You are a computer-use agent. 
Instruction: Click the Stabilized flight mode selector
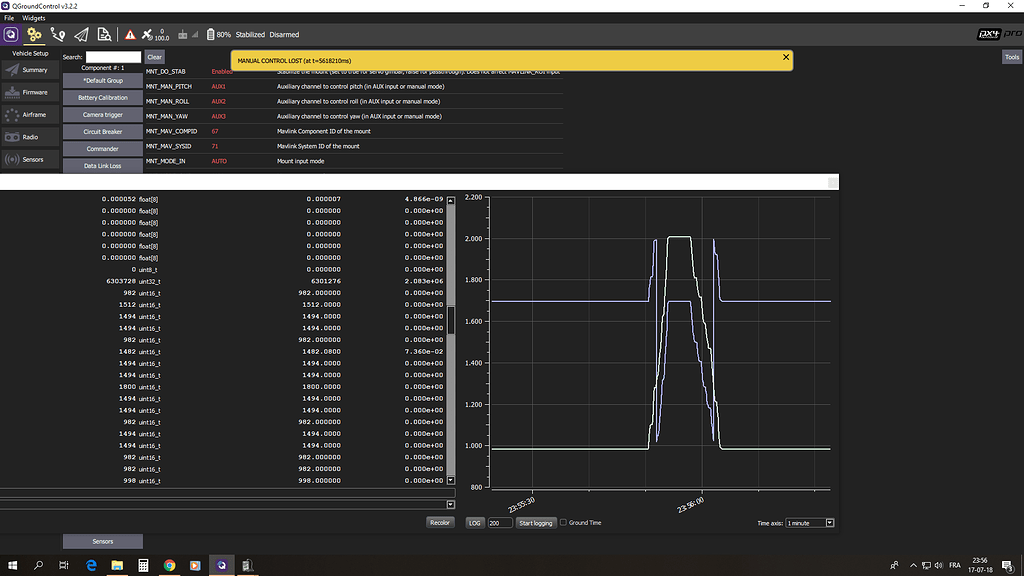point(250,35)
